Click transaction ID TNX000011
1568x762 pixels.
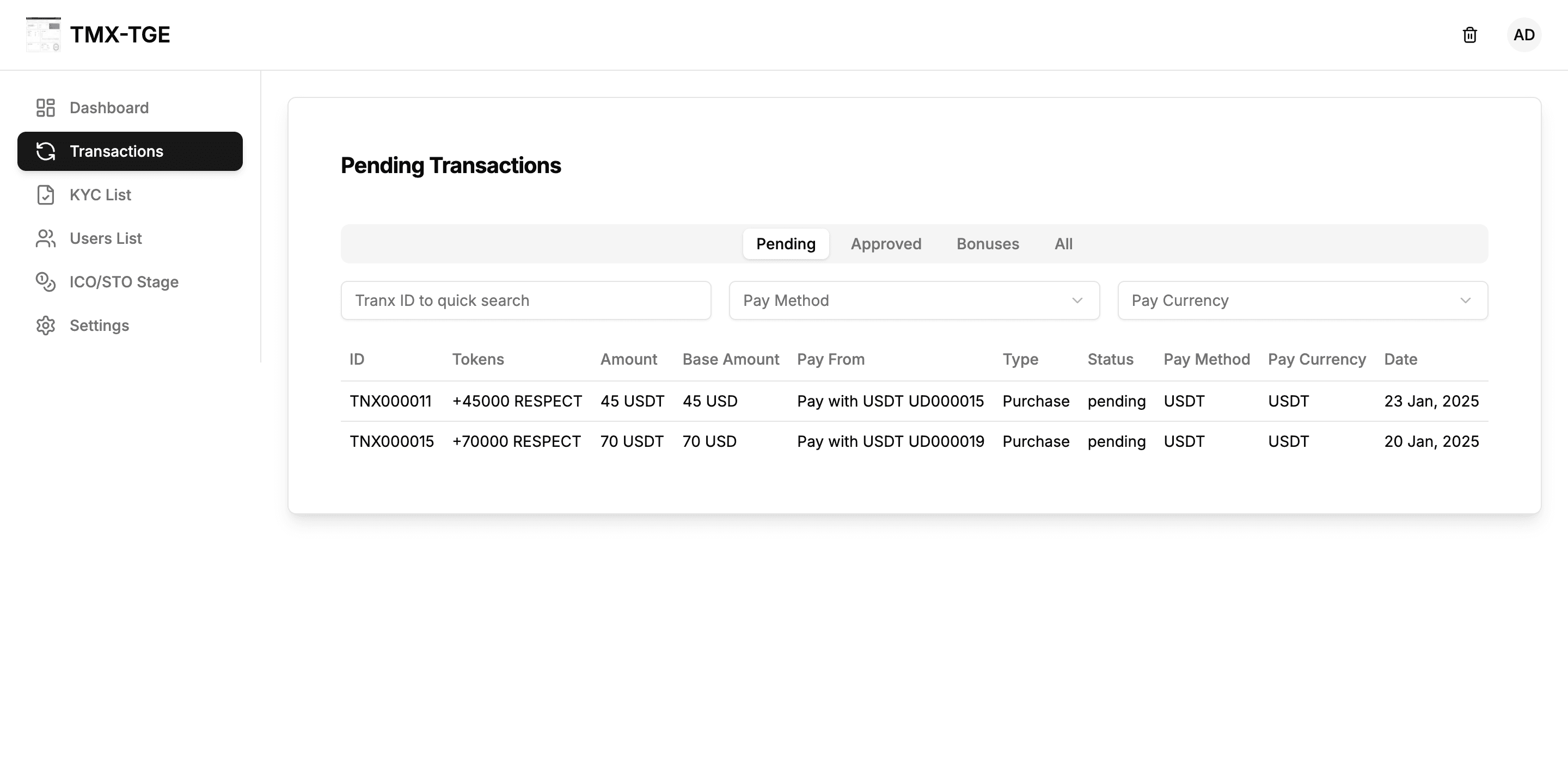390,402
